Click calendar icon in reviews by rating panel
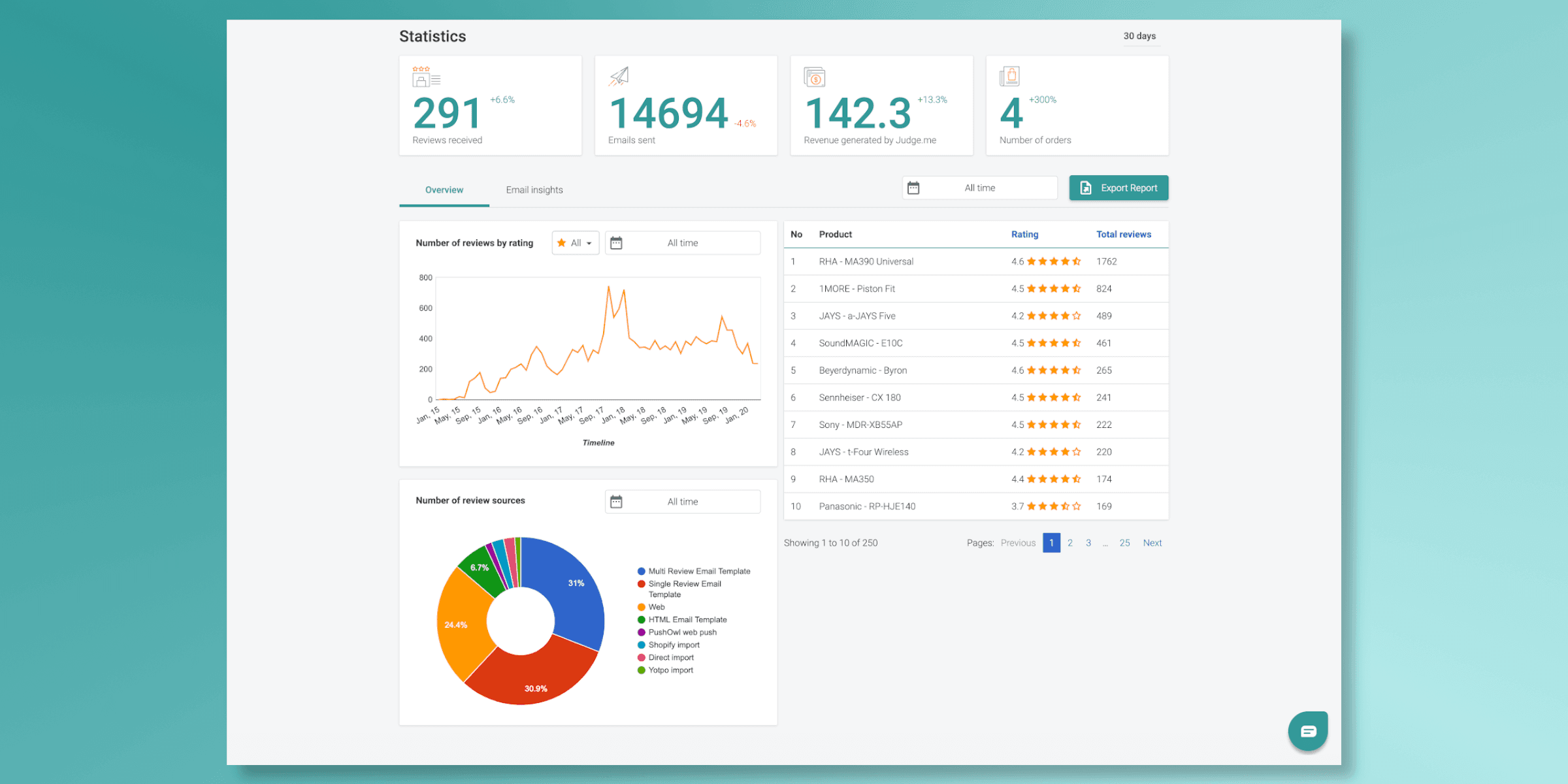Image resolution: width=1568 pixels, height=784 pixels. [x=616, y=243]
